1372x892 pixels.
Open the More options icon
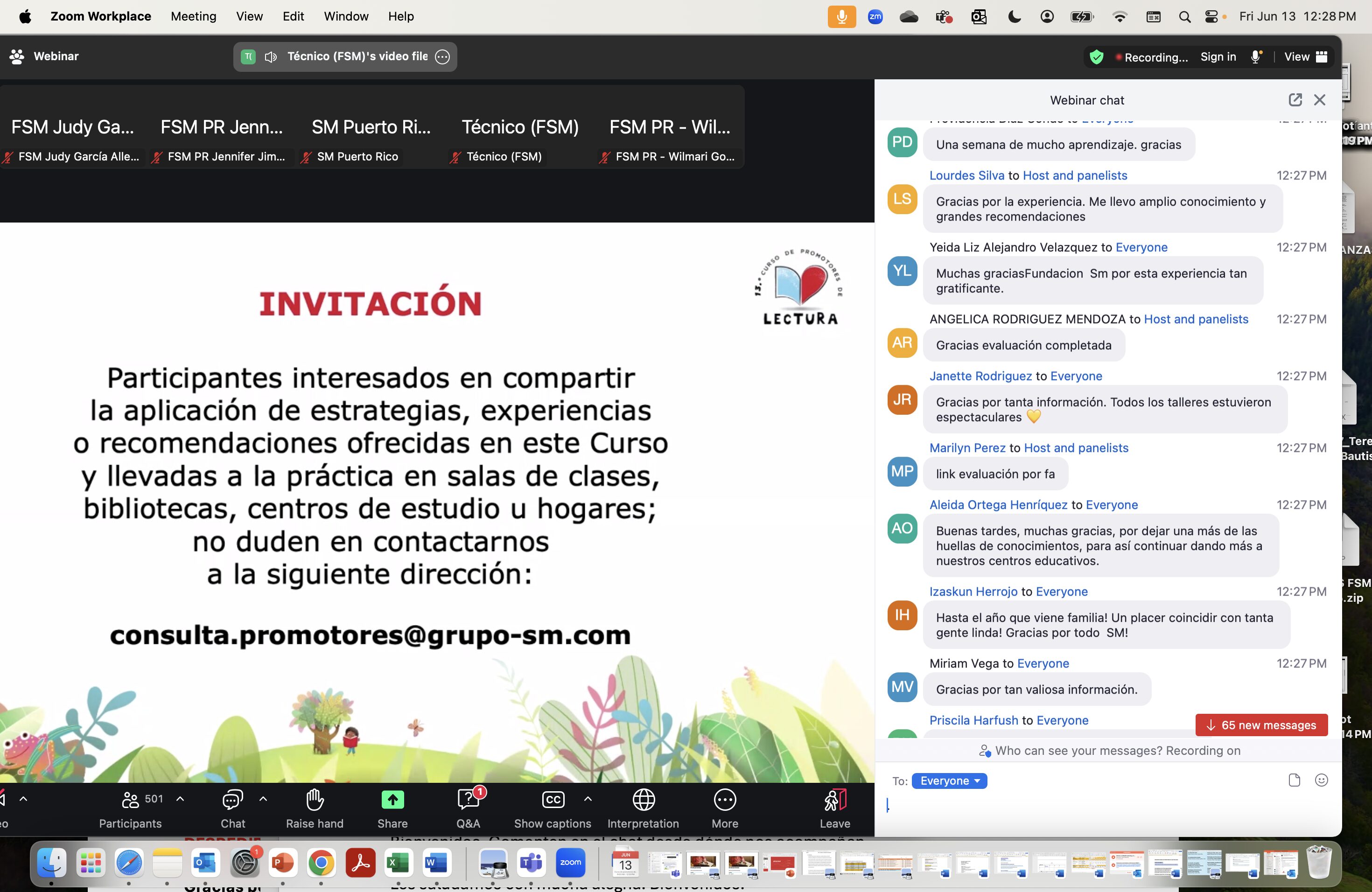[x=725, y=800]
